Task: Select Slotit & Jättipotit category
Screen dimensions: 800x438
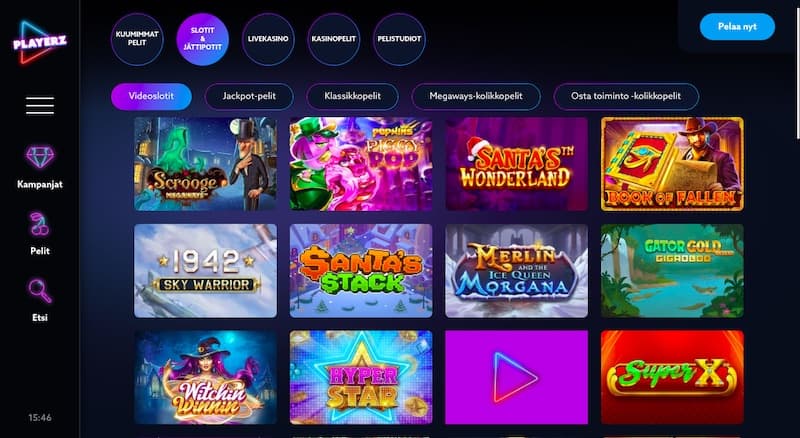Action: [x=203, y=39]
